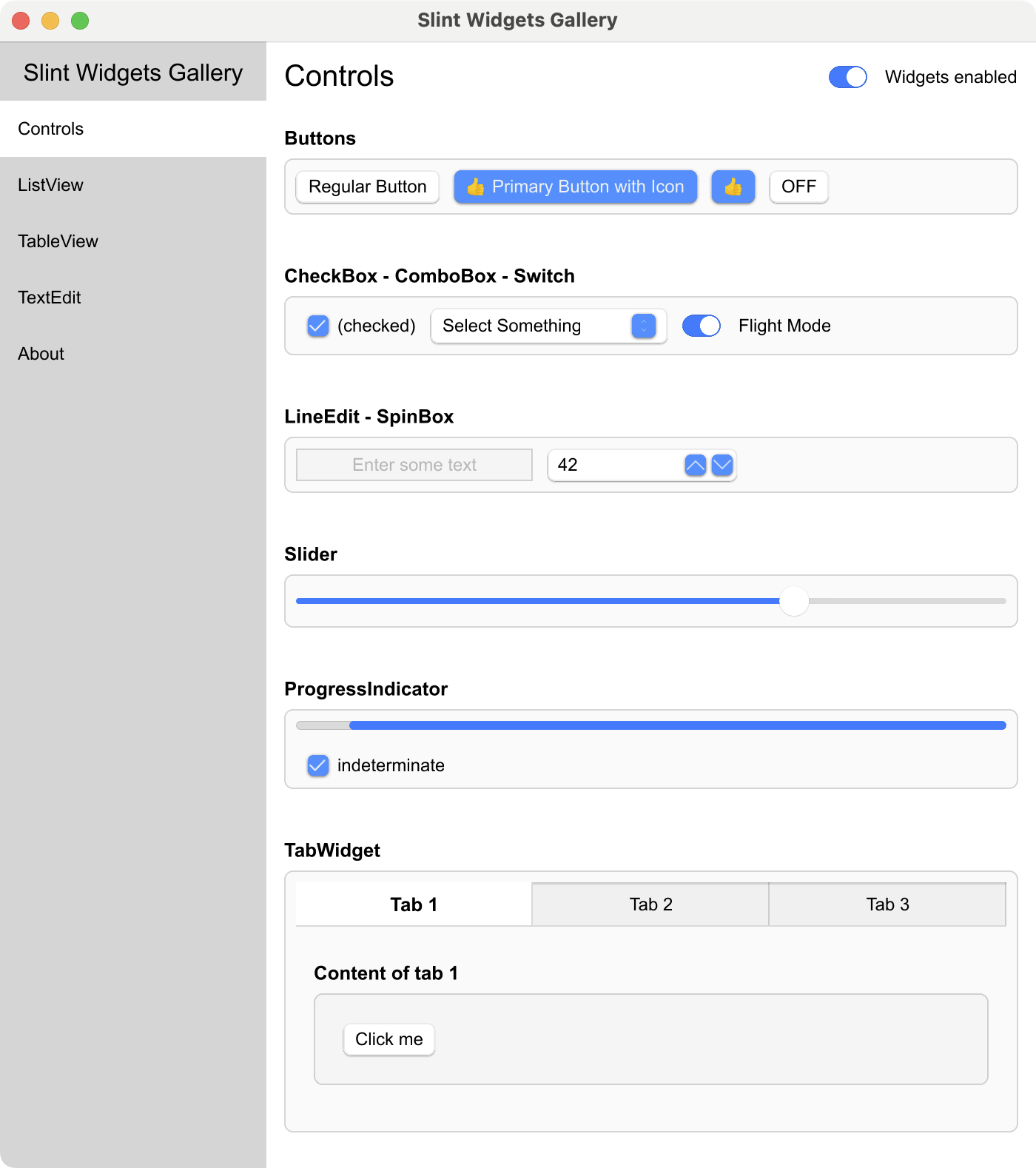Click the spinbox up arrow
The width and height of the screenshot is (1036, 1168).
[x=695, y=465]
